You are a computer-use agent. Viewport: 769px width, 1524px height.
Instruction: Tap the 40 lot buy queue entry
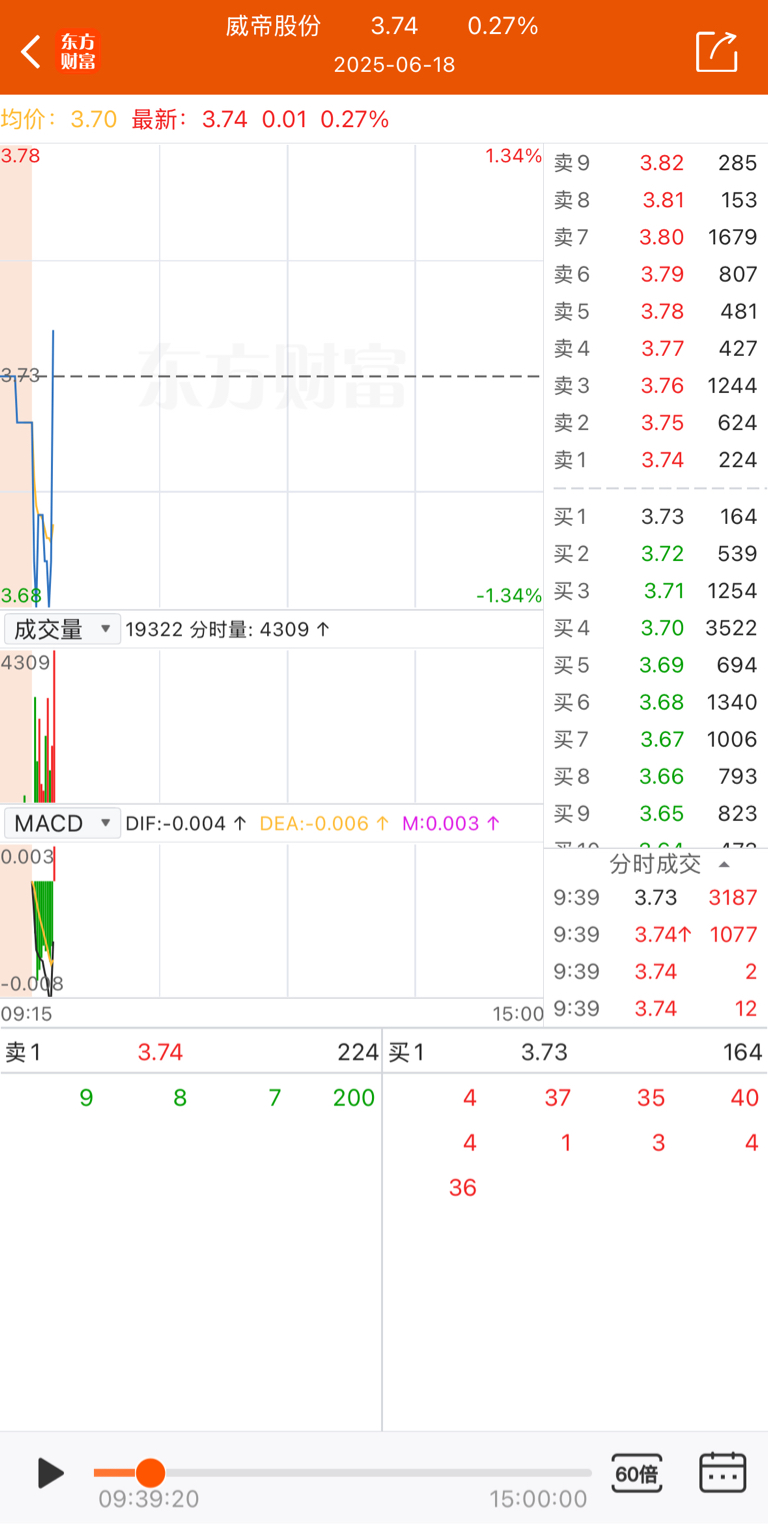click(745, 1098)
